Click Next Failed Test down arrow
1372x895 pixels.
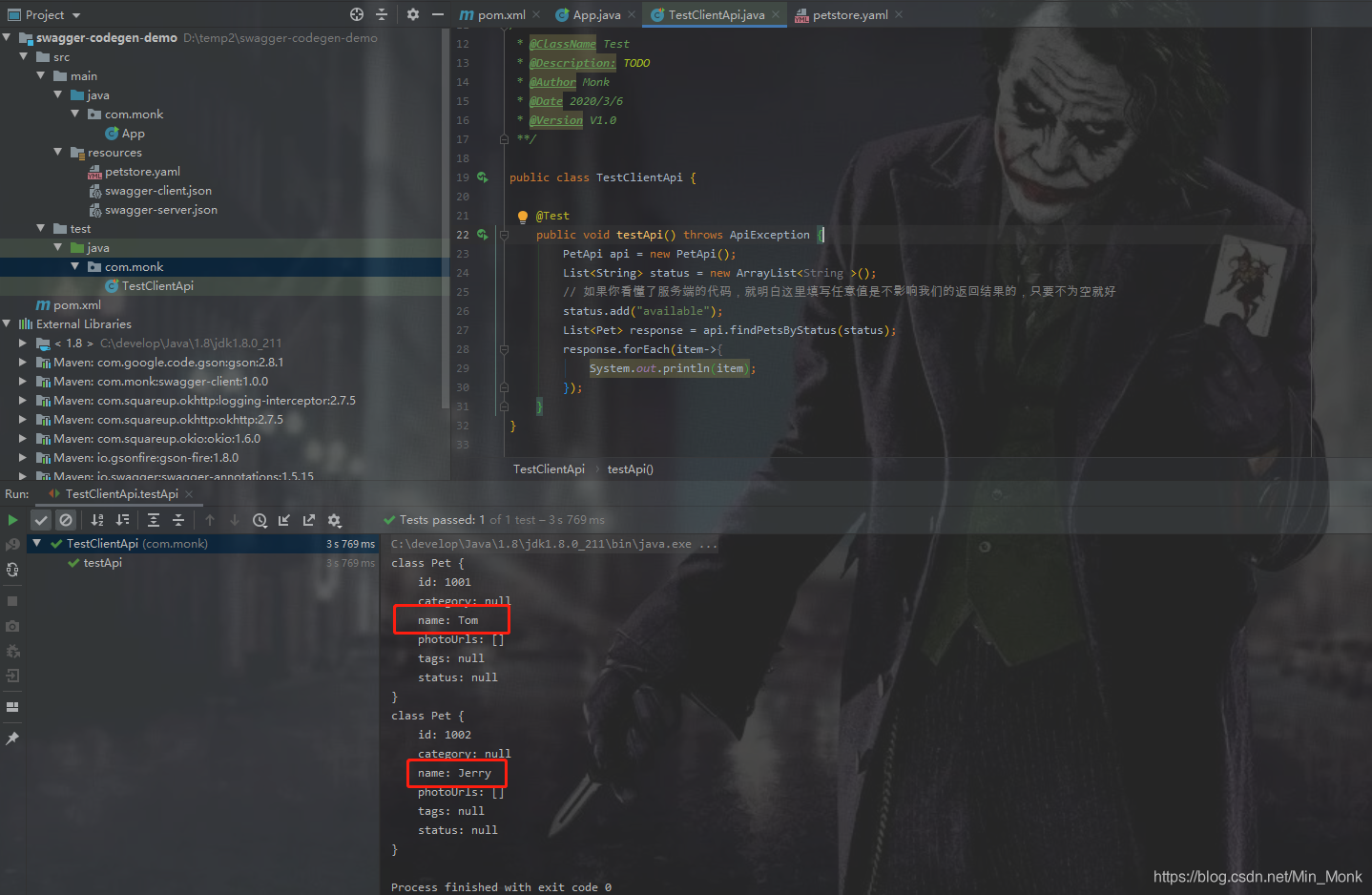pyautogui.click(x=235, y=520)
